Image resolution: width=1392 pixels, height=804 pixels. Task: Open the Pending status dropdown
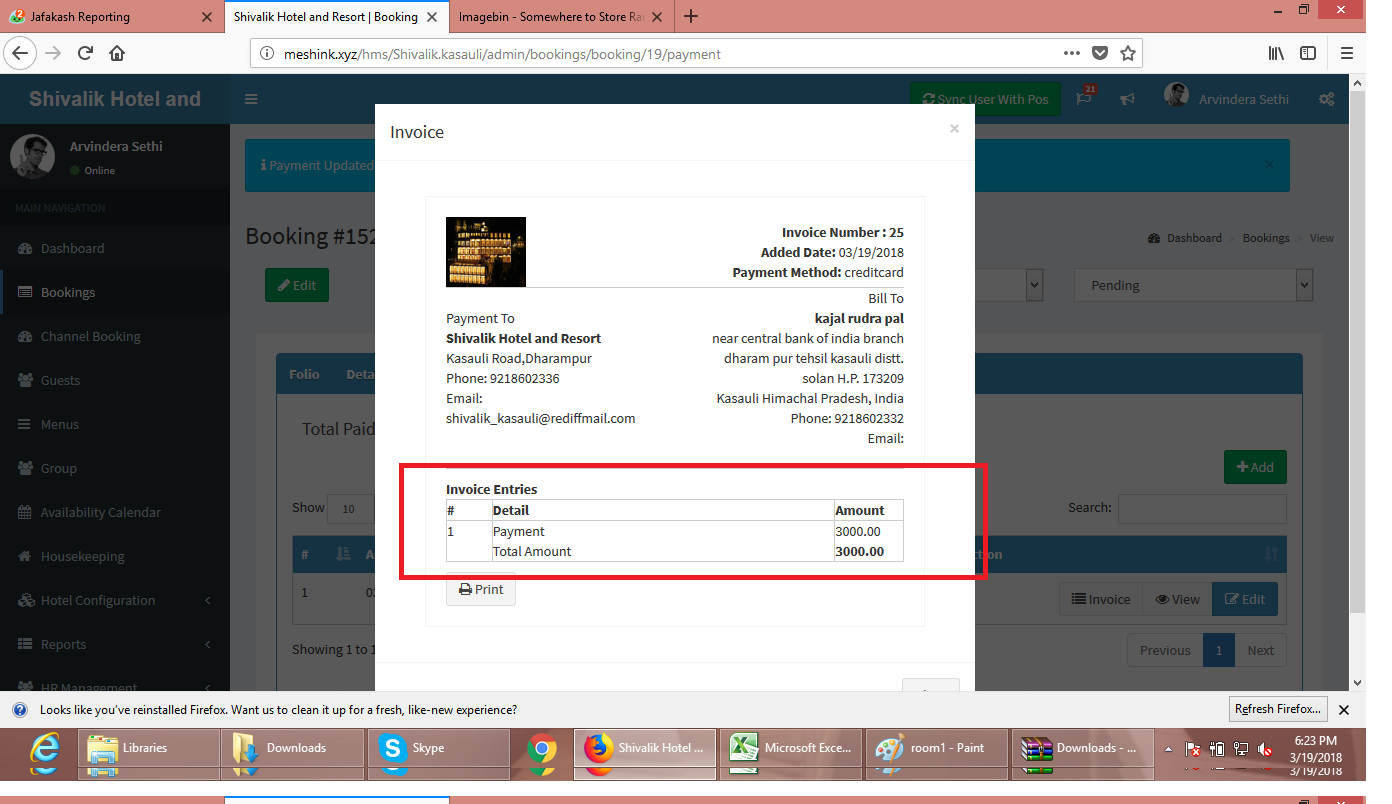pos(1193,285)
